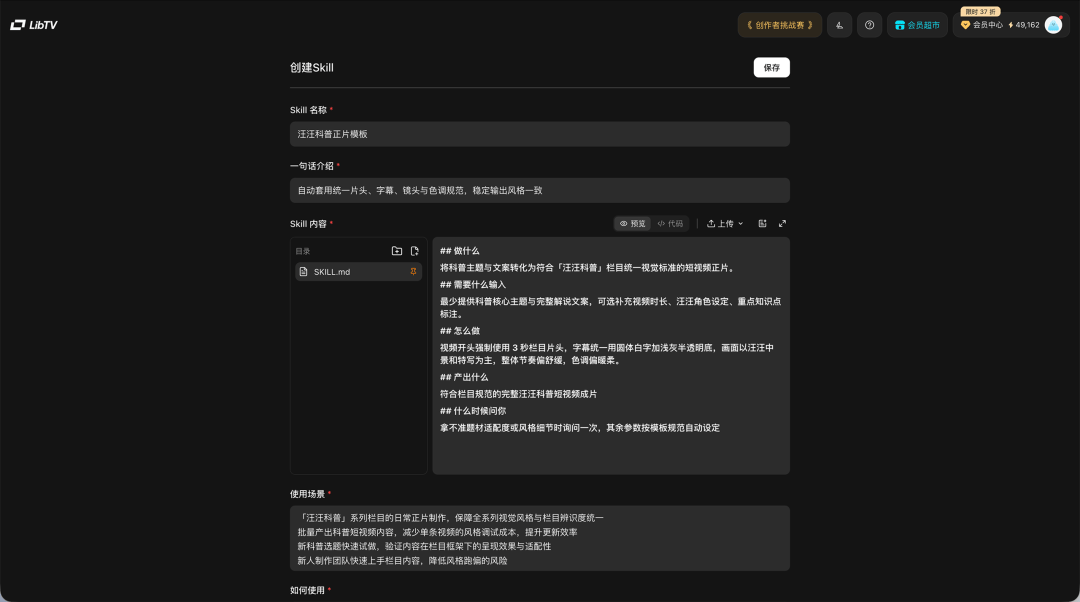
Task: Open 会员中心 membership center
Action: [x=982, y=25]
